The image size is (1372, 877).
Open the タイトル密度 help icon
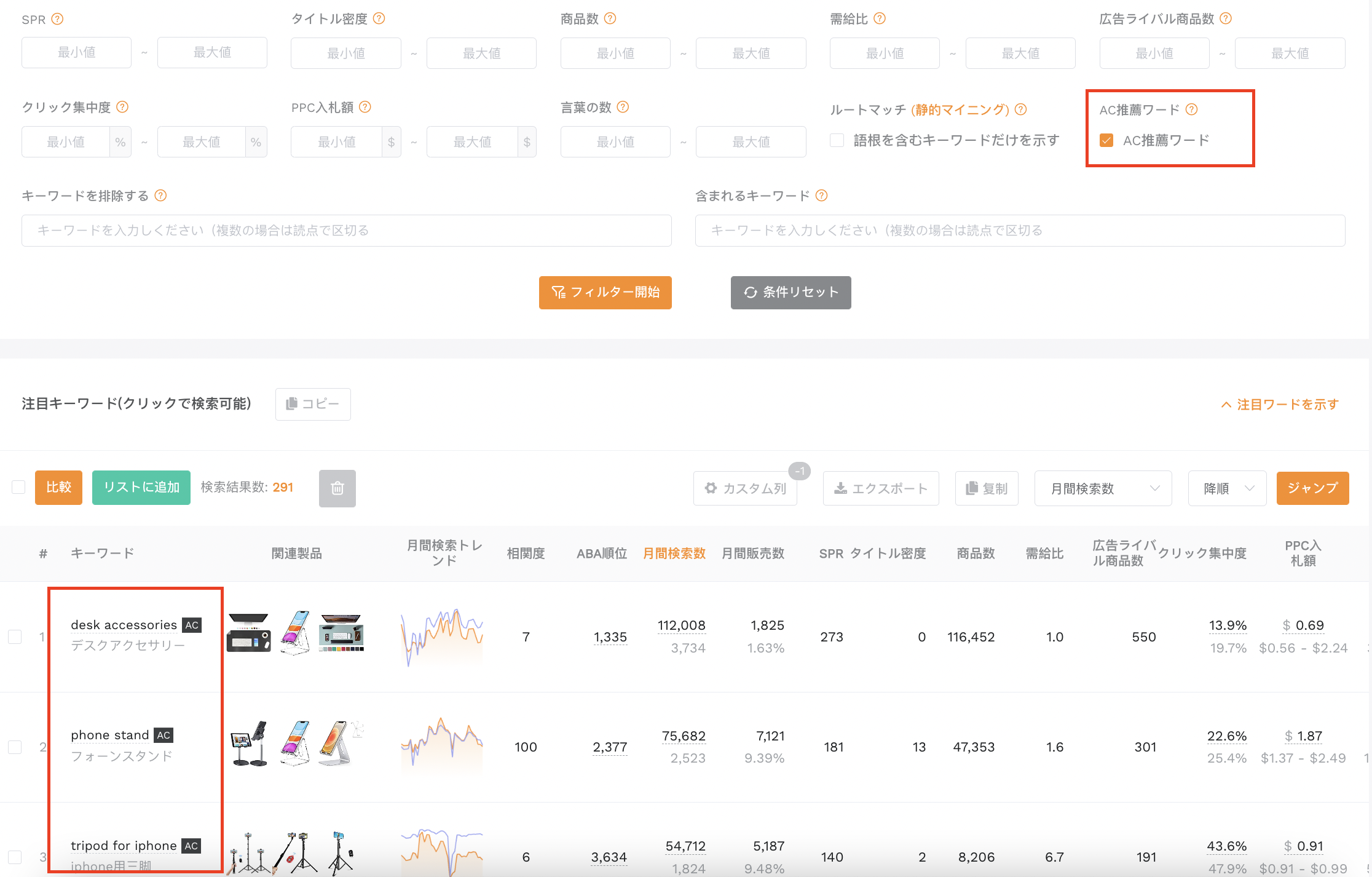pos(379,18)
